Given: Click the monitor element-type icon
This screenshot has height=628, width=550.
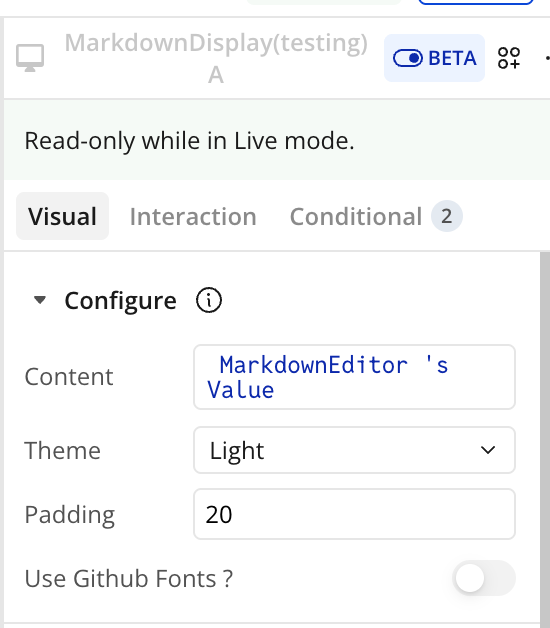Looking at the screenshot, I should coord(30,58).
